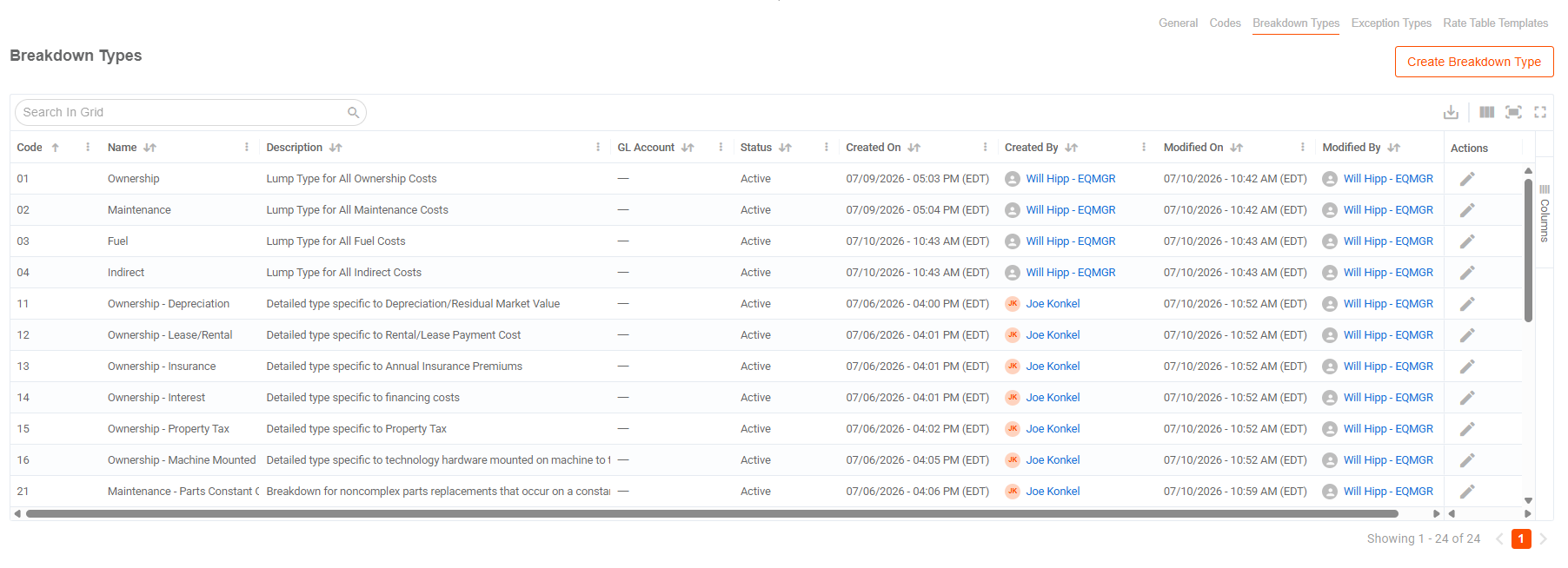This screenshot has height=568, width=1568.
Task: Click the horizontal scrollbar thumb of the grid
Action: [710, 514]
